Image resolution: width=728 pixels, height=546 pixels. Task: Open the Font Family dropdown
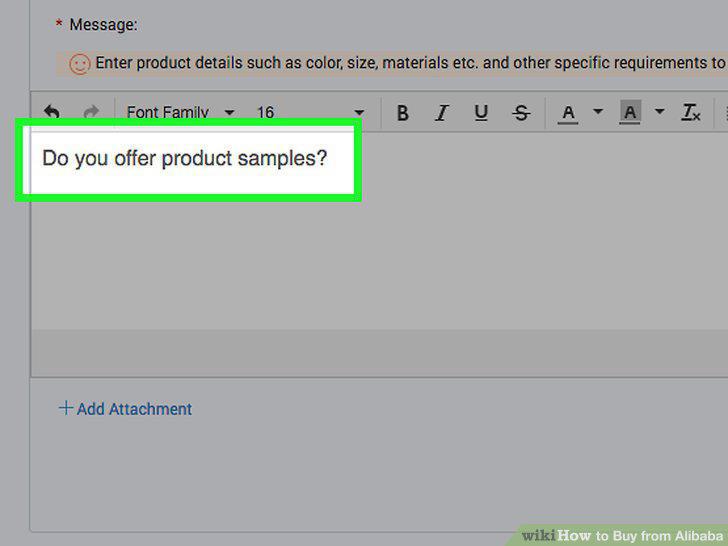coord(180,112)
